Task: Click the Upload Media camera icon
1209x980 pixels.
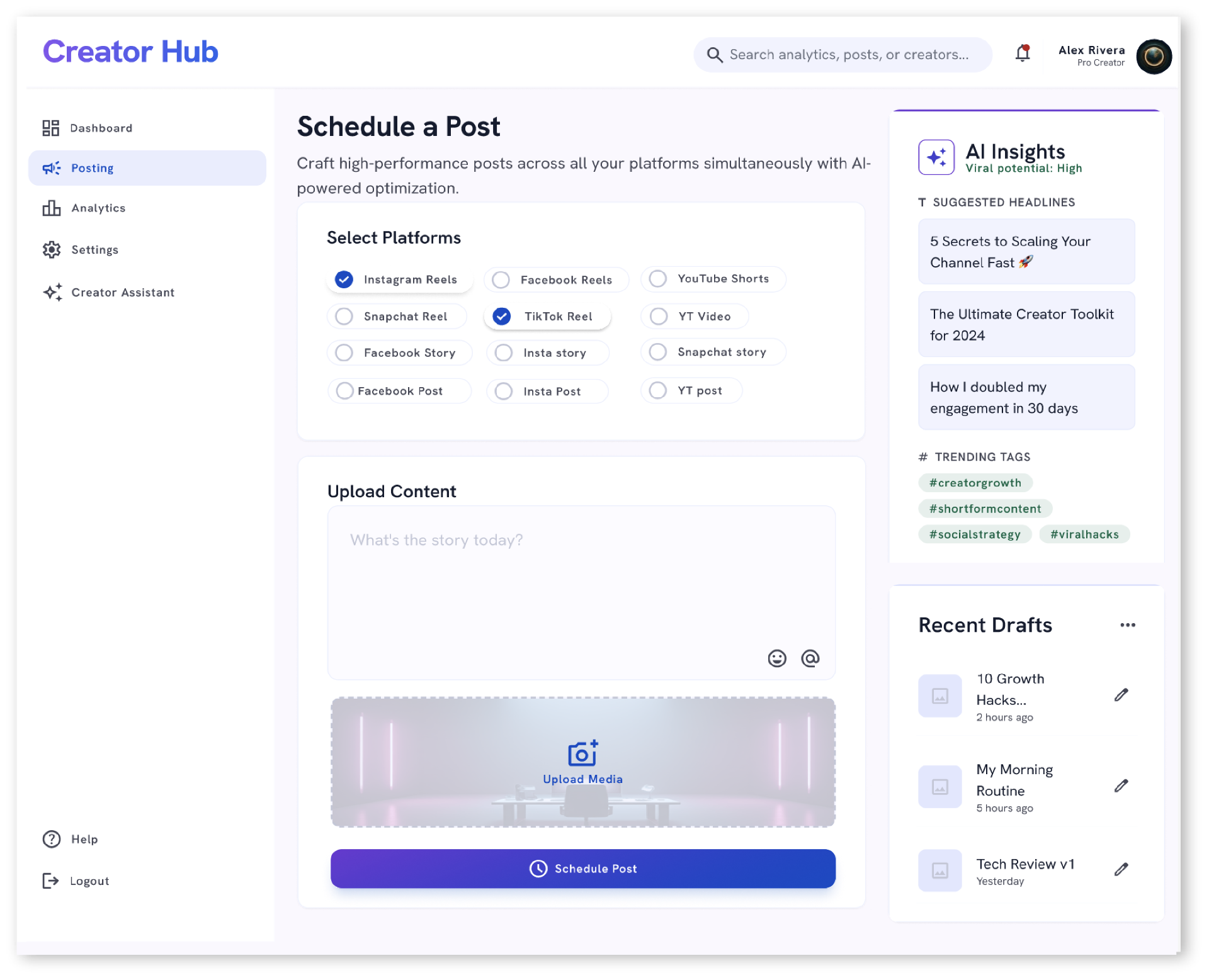Action: click(583, 753)
